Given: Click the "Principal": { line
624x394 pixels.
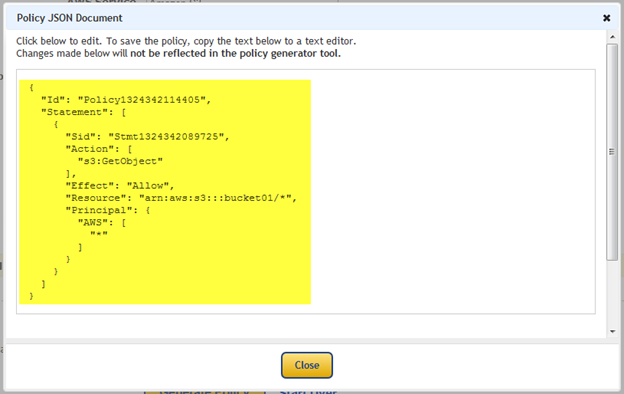Looking at the screenshot, I should [x=107, y=210].
